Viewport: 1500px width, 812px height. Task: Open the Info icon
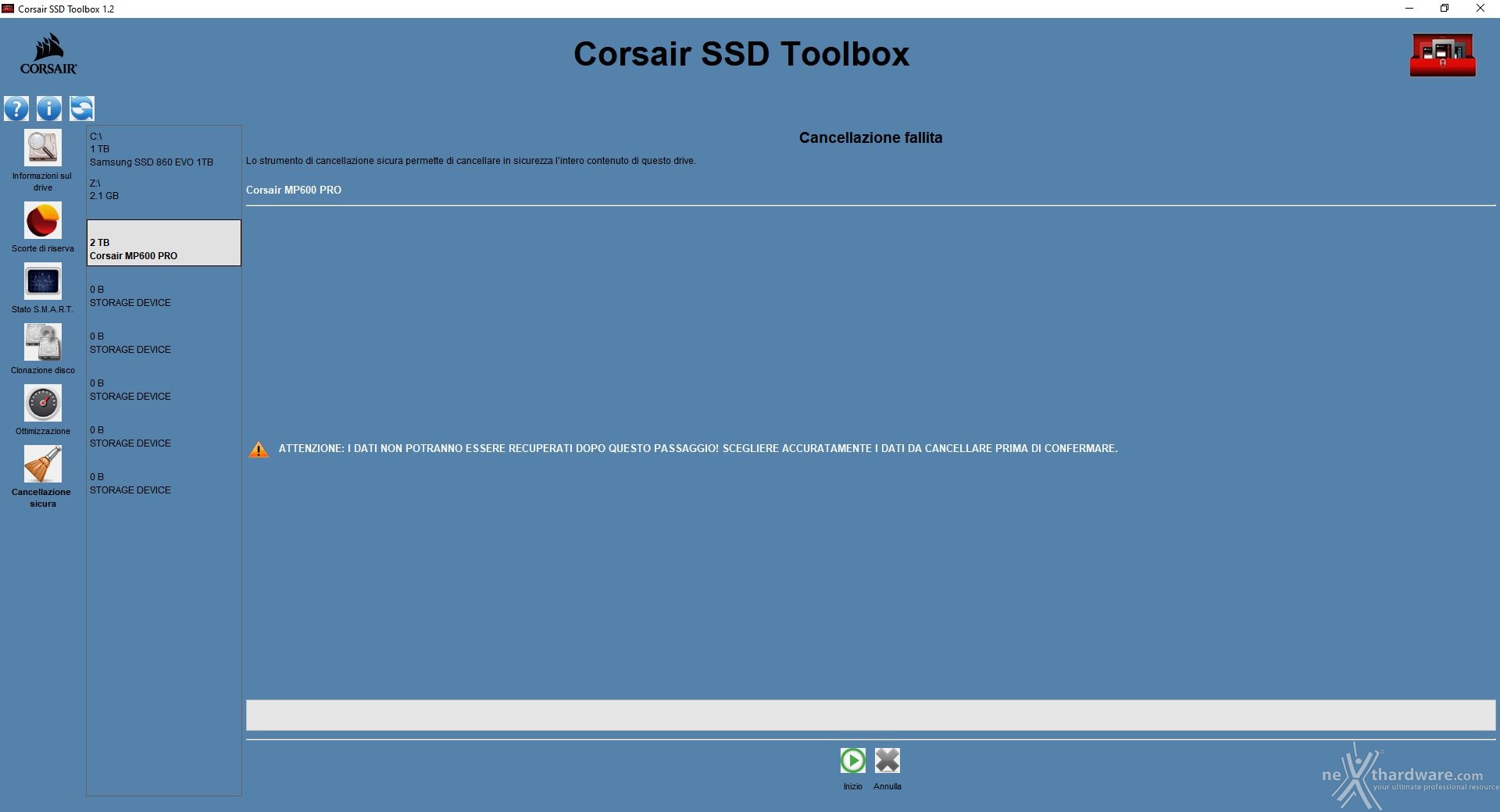tap(49, 109)
